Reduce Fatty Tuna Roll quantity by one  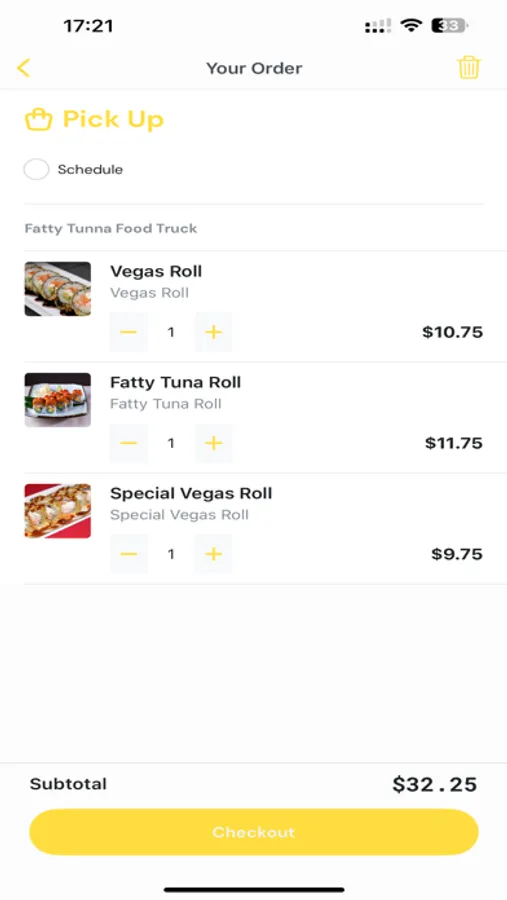(x=129, y=443)
